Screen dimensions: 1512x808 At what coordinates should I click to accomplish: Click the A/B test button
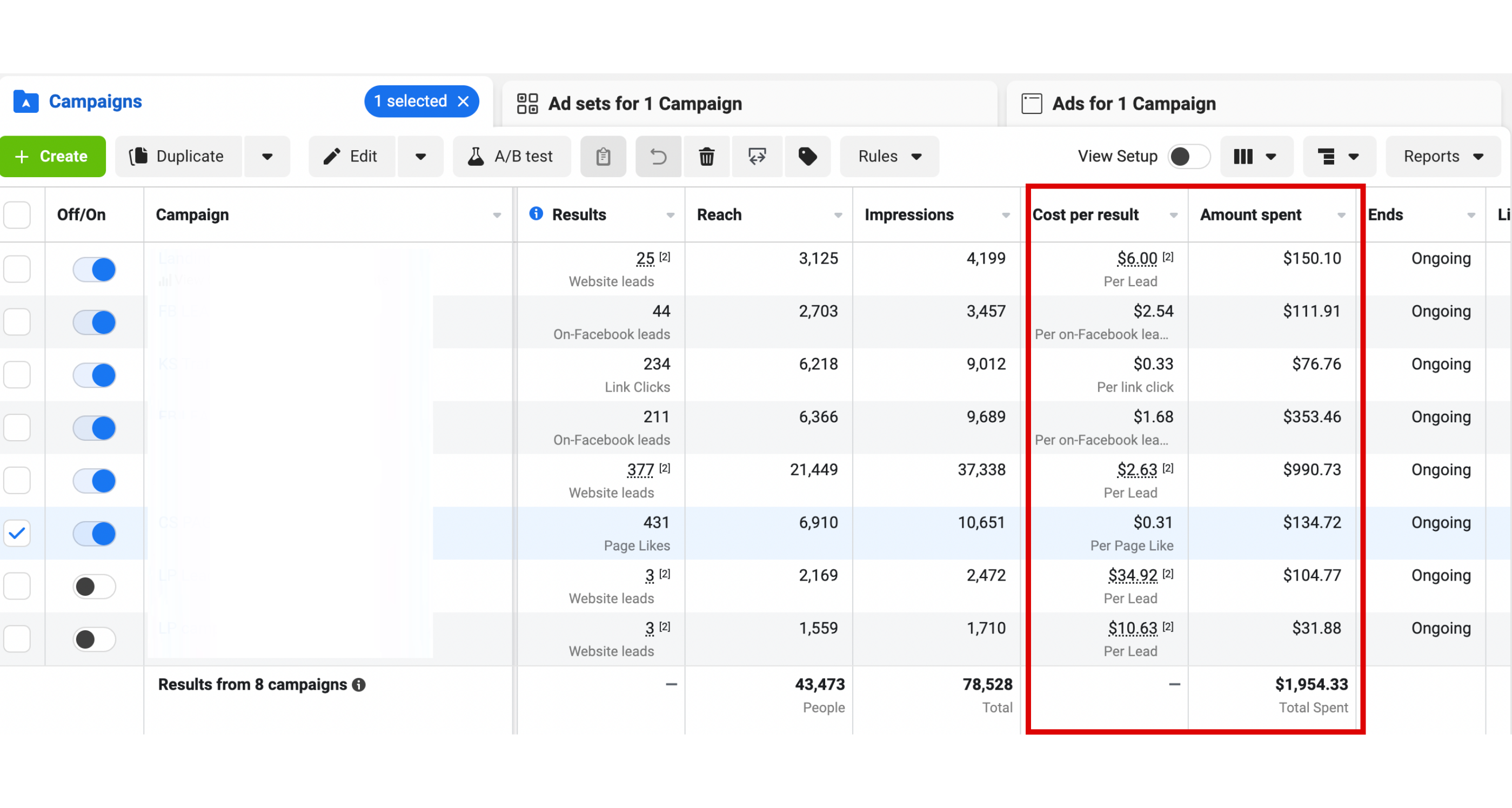[511, 157]
